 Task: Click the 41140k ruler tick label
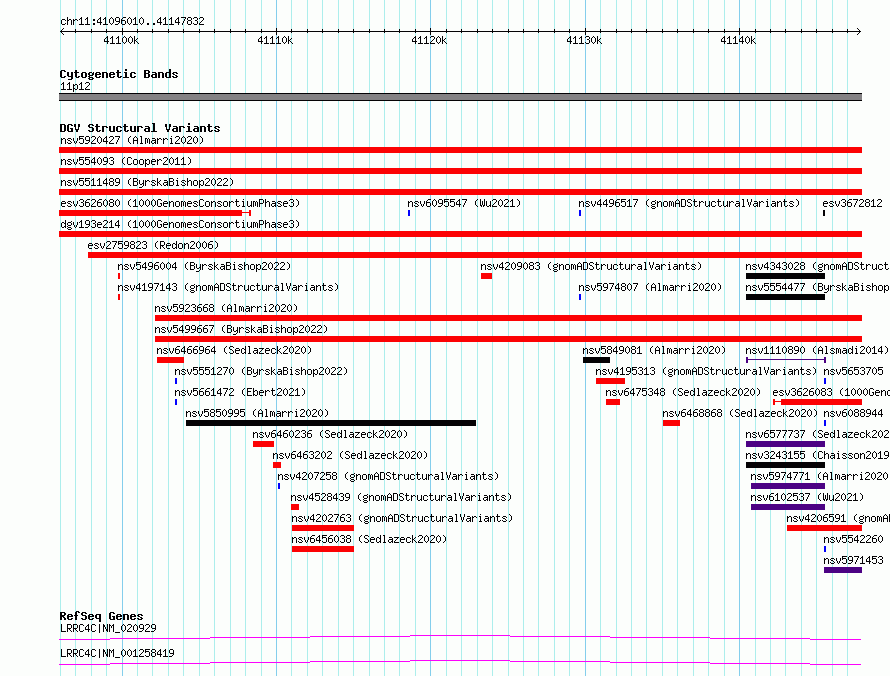738,40
